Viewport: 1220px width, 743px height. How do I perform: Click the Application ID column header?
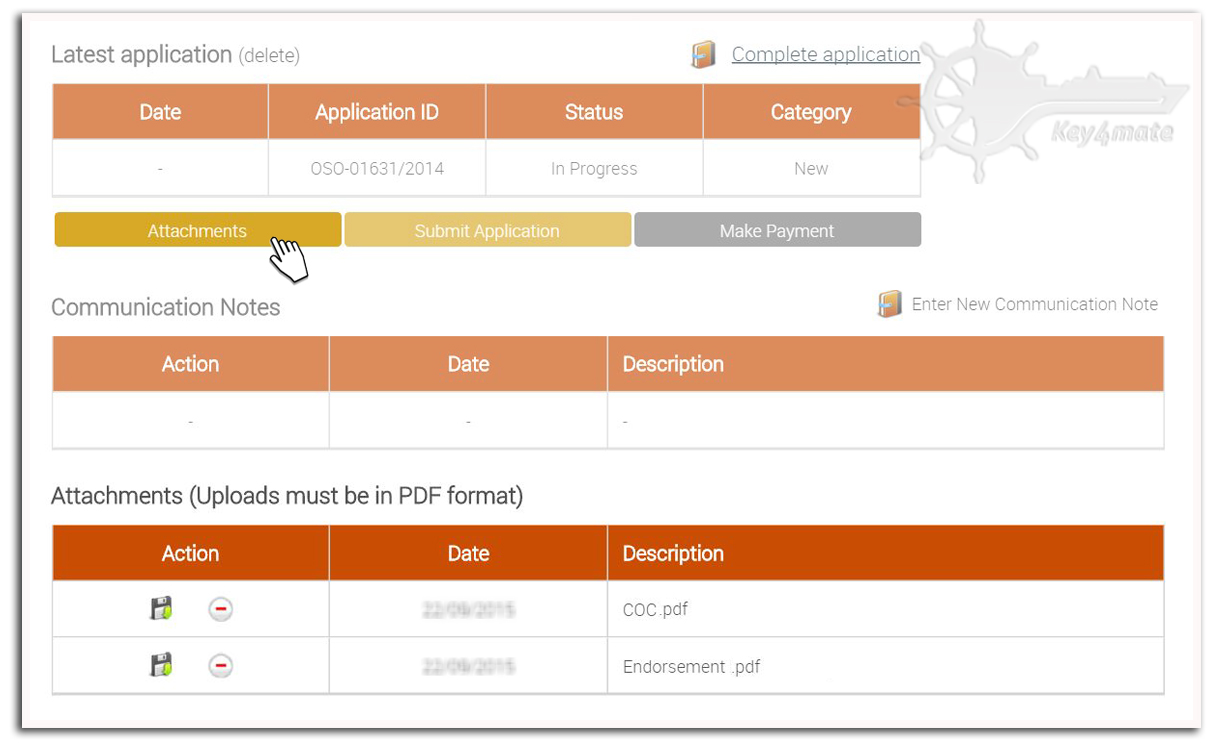pyautogui.click(x=377, y=112)
